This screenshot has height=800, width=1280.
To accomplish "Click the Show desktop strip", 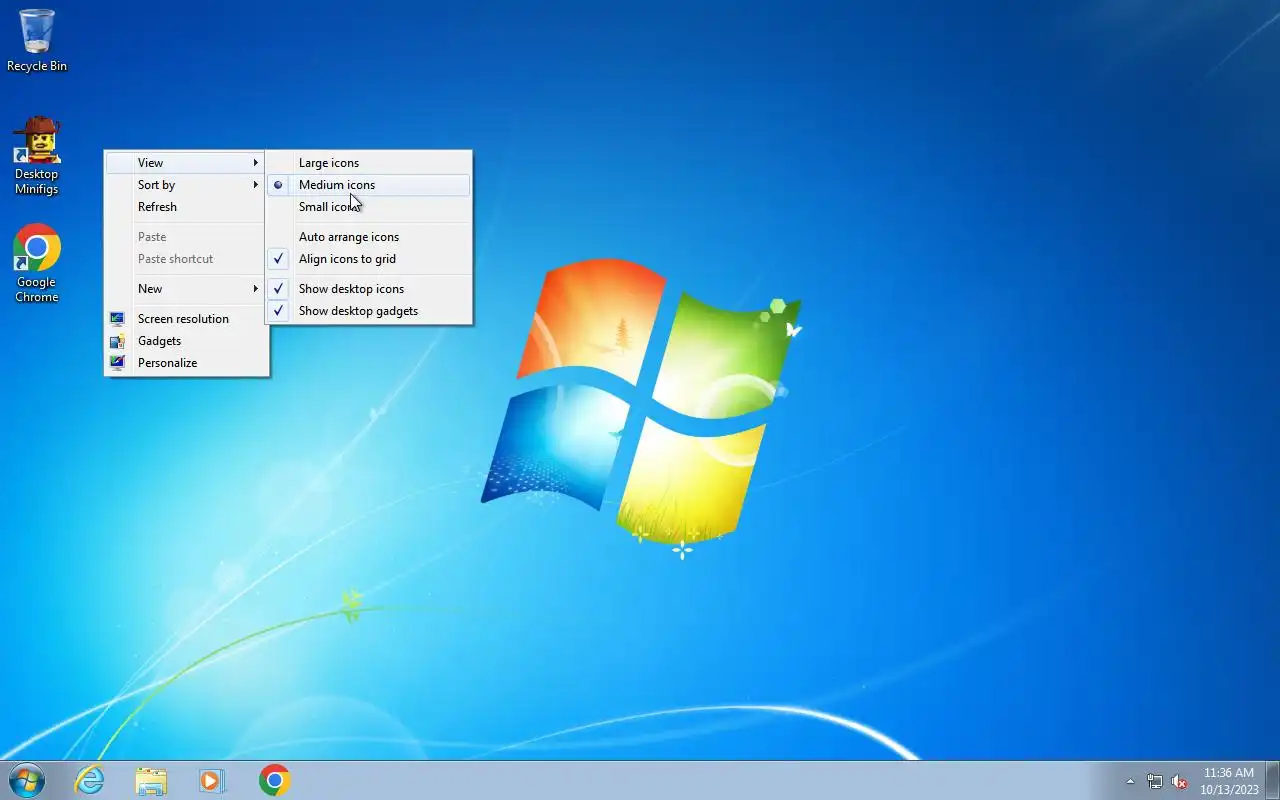I will pyautogui.click(x=1272, y=780).
